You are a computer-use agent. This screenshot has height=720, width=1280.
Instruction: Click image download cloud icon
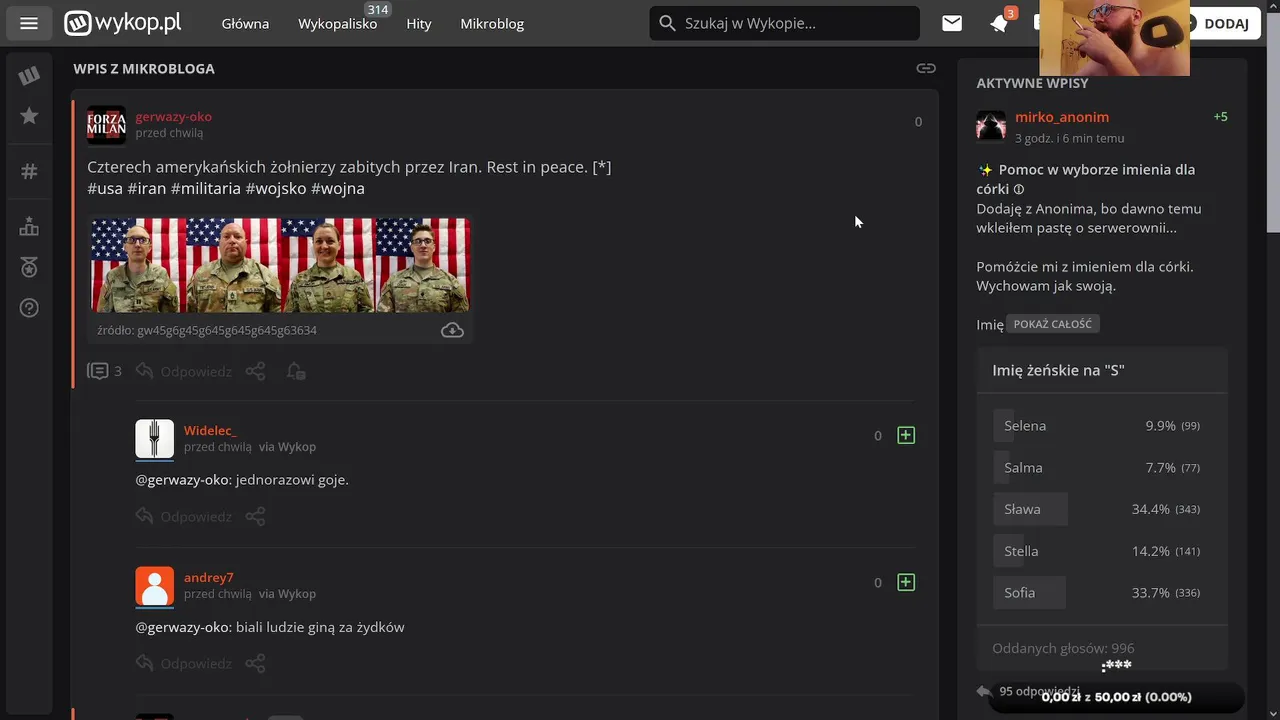coord(452,330)
